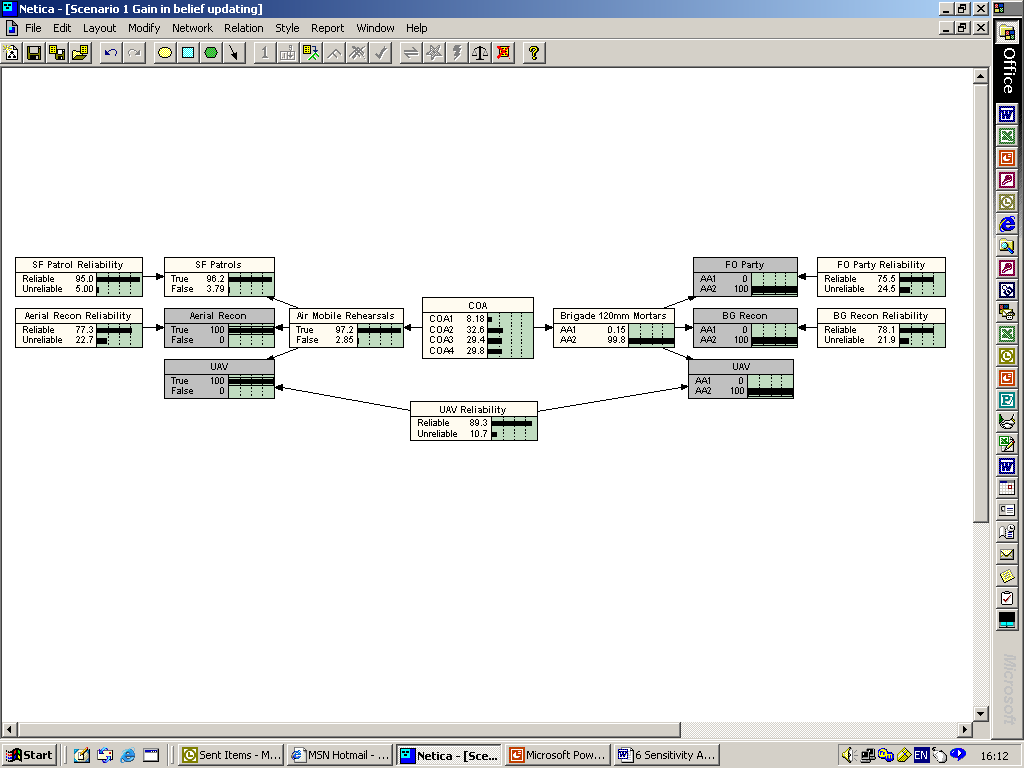Click the red crossed-out box toolbar icon
1024x768 pixels.
tap(504, 53)
